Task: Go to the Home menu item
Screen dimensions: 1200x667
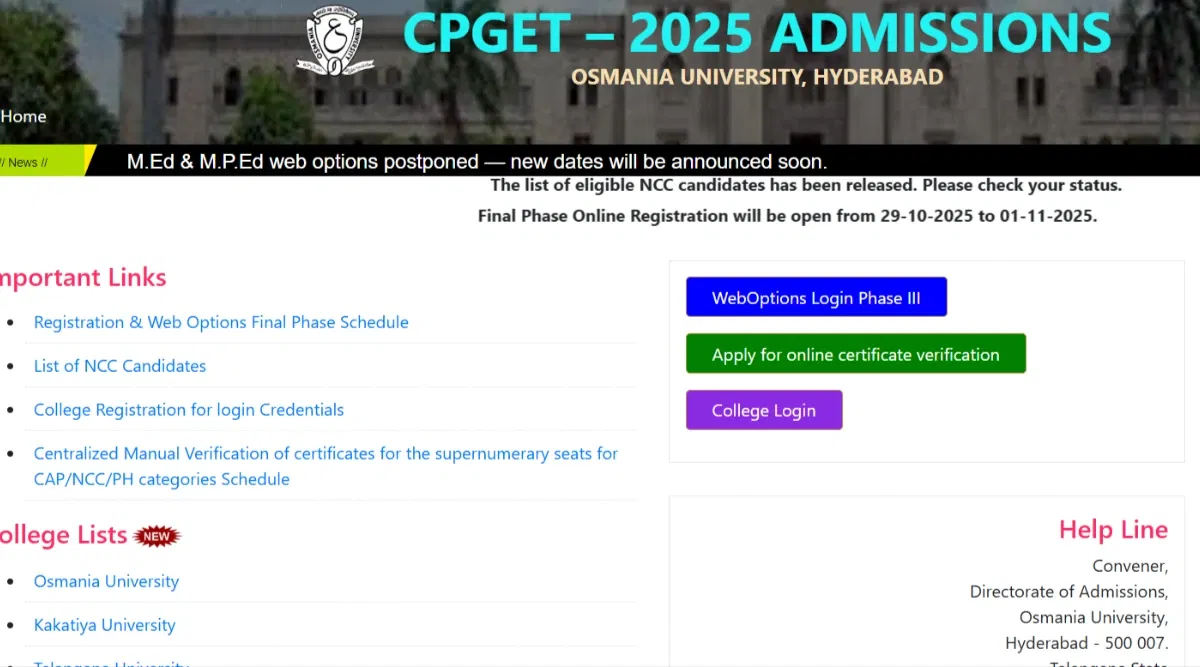Action: (x=24, y=116)
